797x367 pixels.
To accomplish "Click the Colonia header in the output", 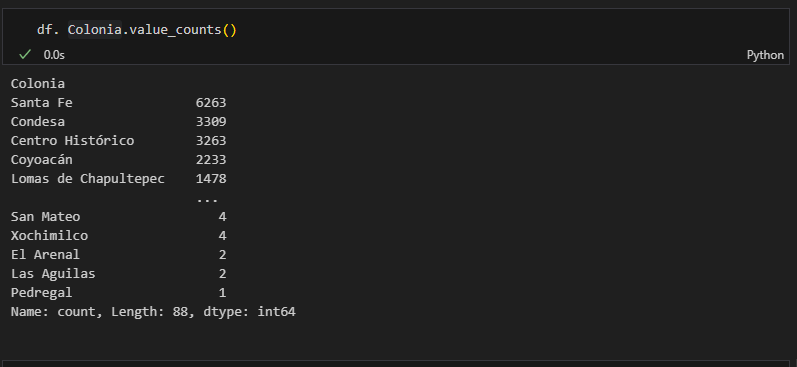I will point(38,84).
